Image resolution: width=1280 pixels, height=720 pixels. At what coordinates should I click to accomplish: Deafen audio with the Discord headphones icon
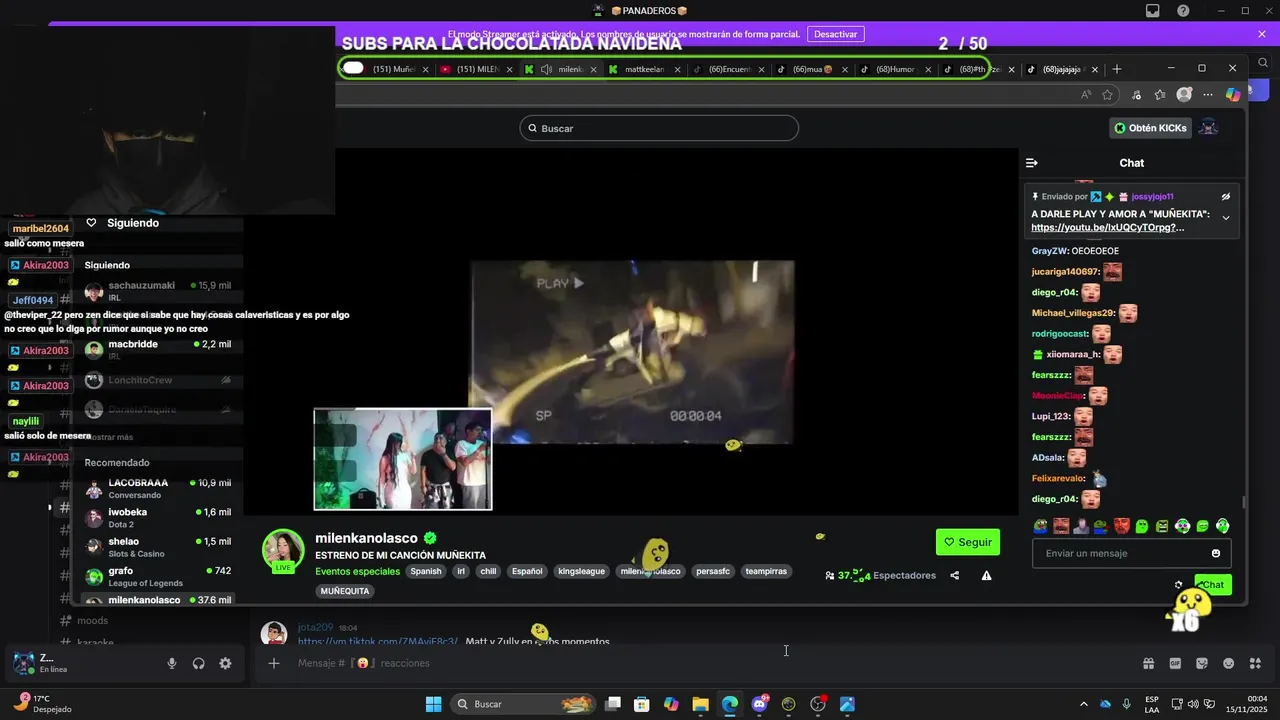[x=198, y=663]
